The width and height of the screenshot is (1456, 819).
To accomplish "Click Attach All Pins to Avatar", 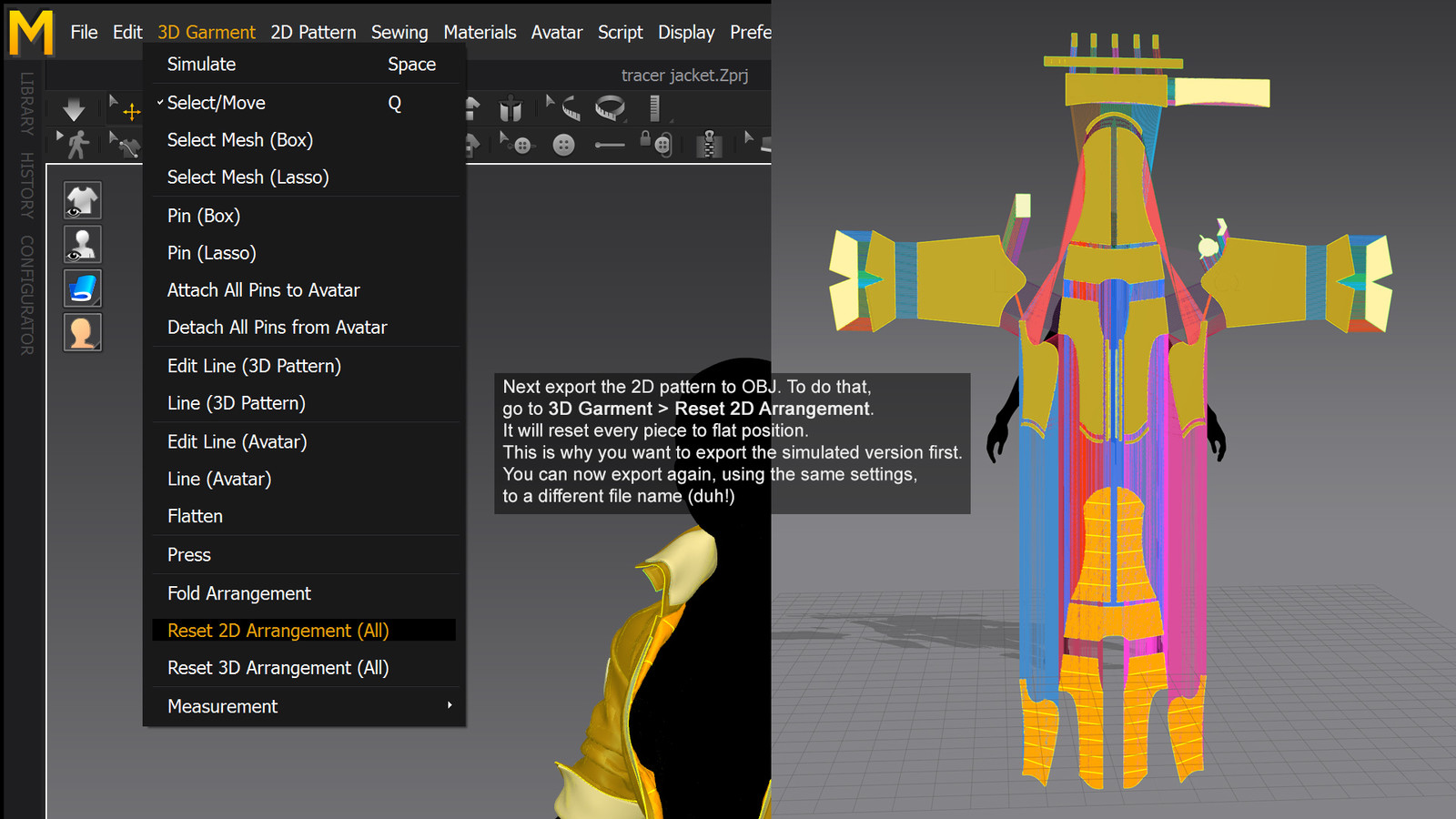I will (304, 290).
